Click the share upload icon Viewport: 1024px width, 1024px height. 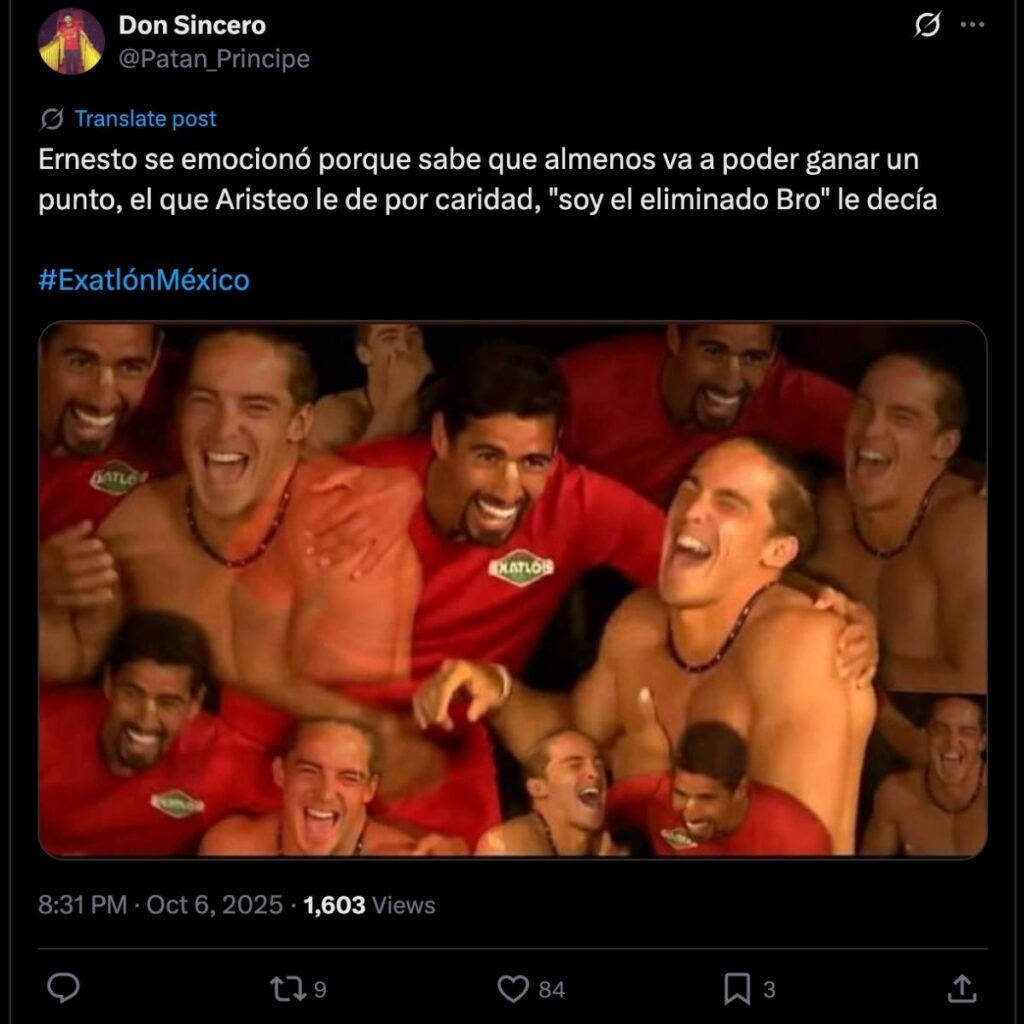point(961,989)
